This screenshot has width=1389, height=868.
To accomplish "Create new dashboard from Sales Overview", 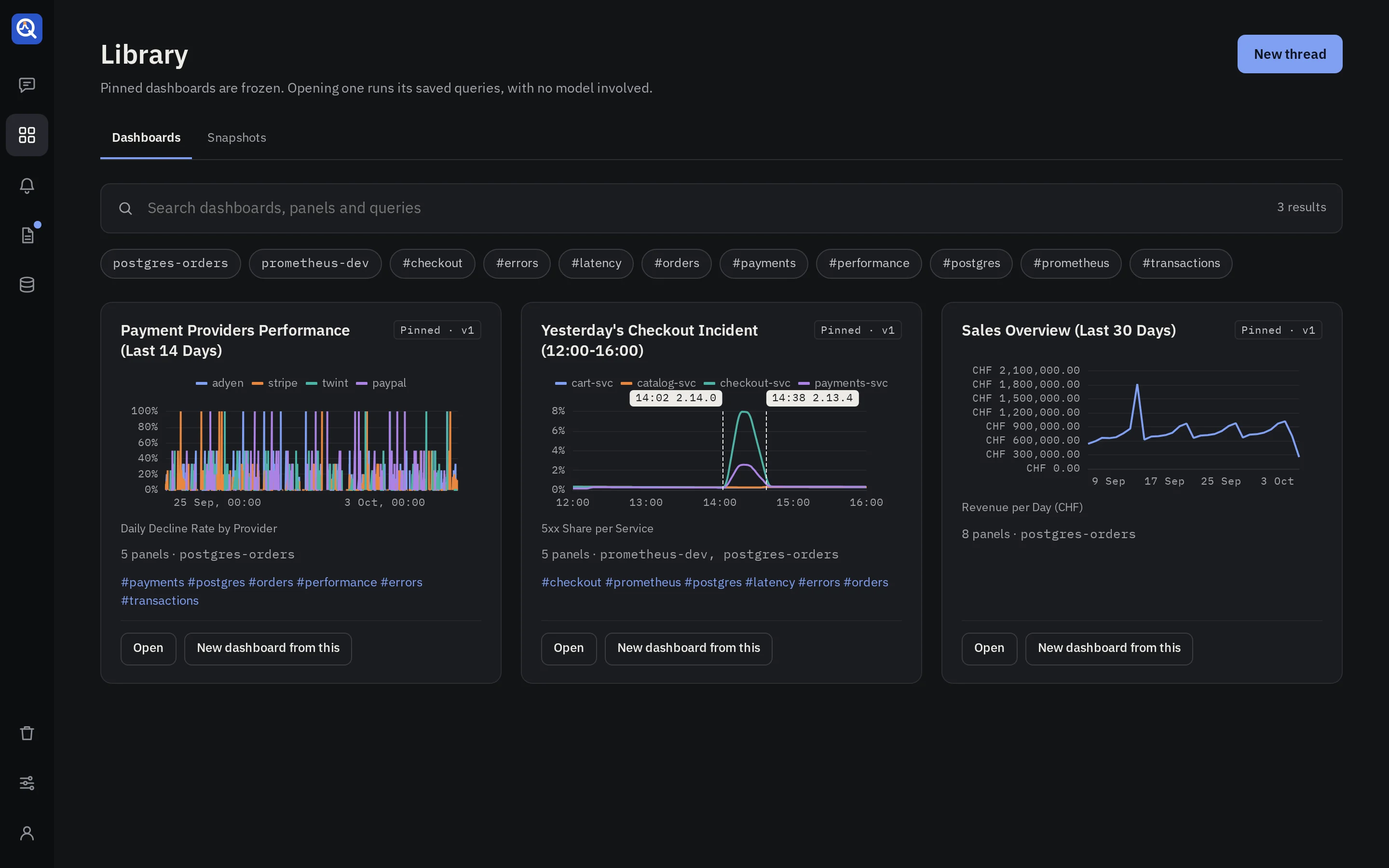I will point(1109,649).
